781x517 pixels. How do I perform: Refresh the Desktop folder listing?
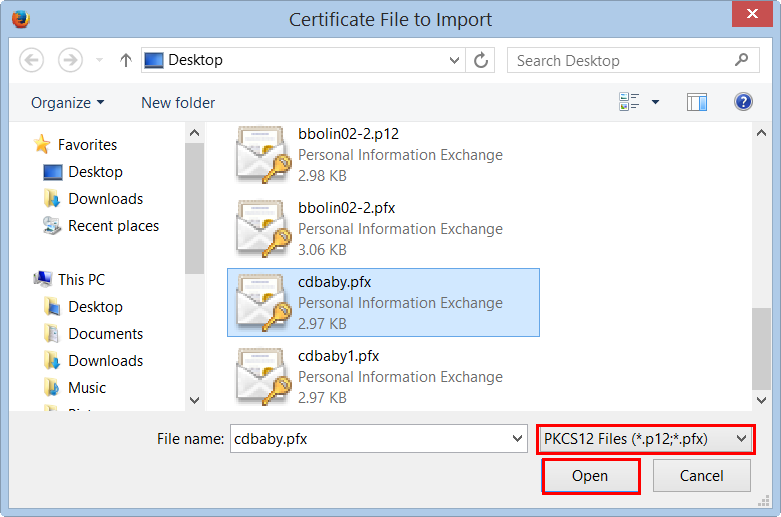point(481,60)
